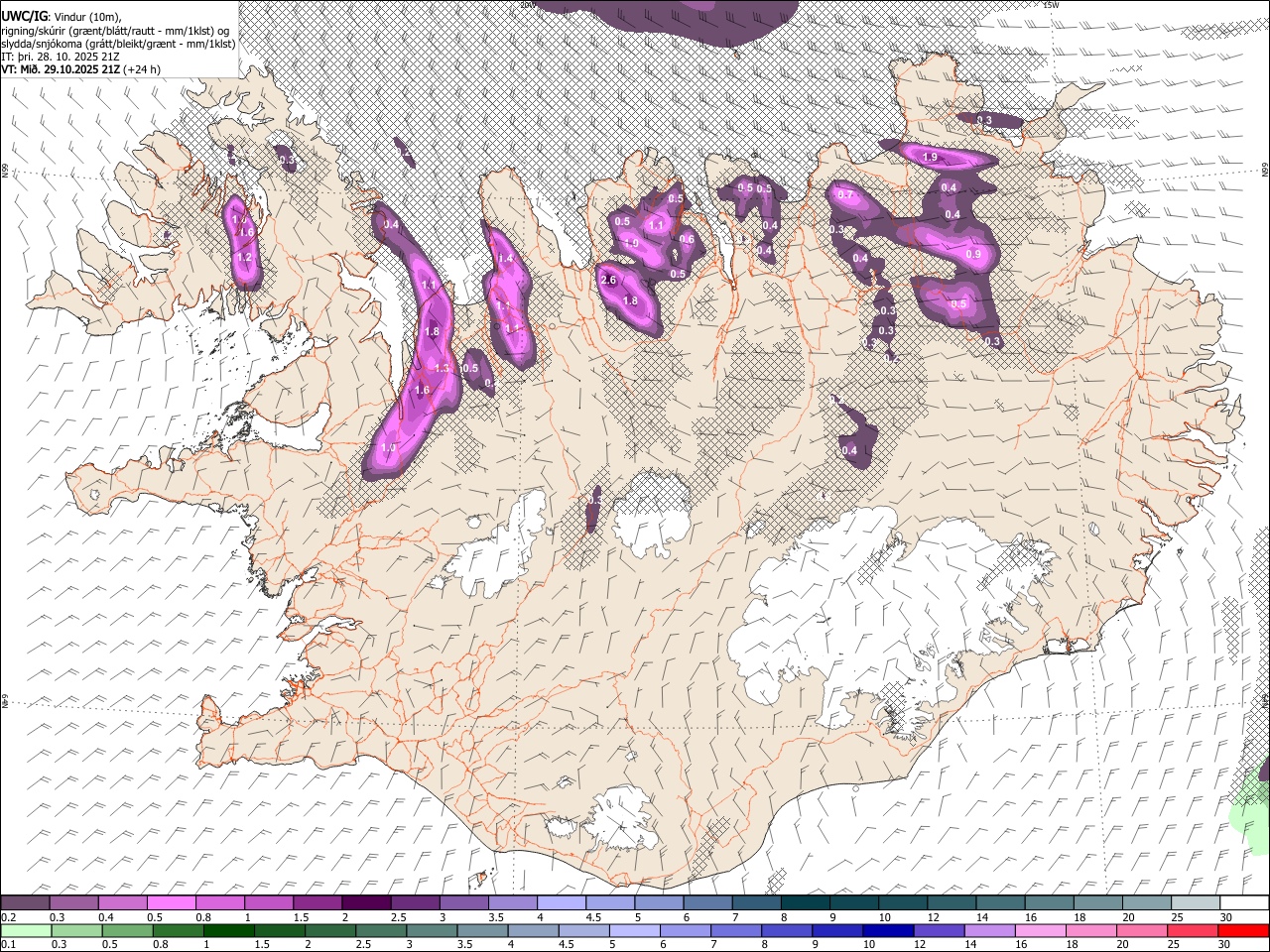Click the 'UWC/IG' title text
Viewport: 1270px width, 952px height.
(24, 16)
